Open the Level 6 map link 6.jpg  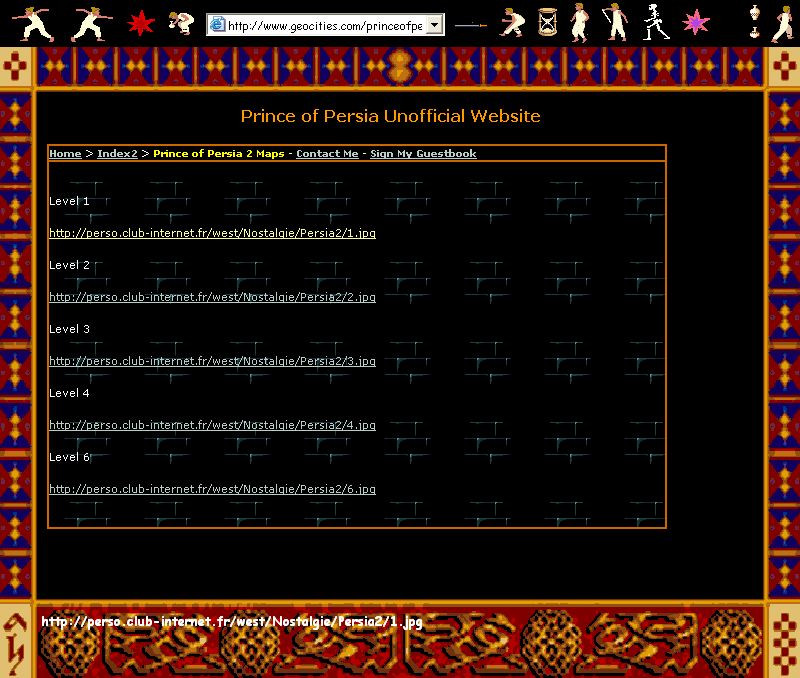[212, 489]
